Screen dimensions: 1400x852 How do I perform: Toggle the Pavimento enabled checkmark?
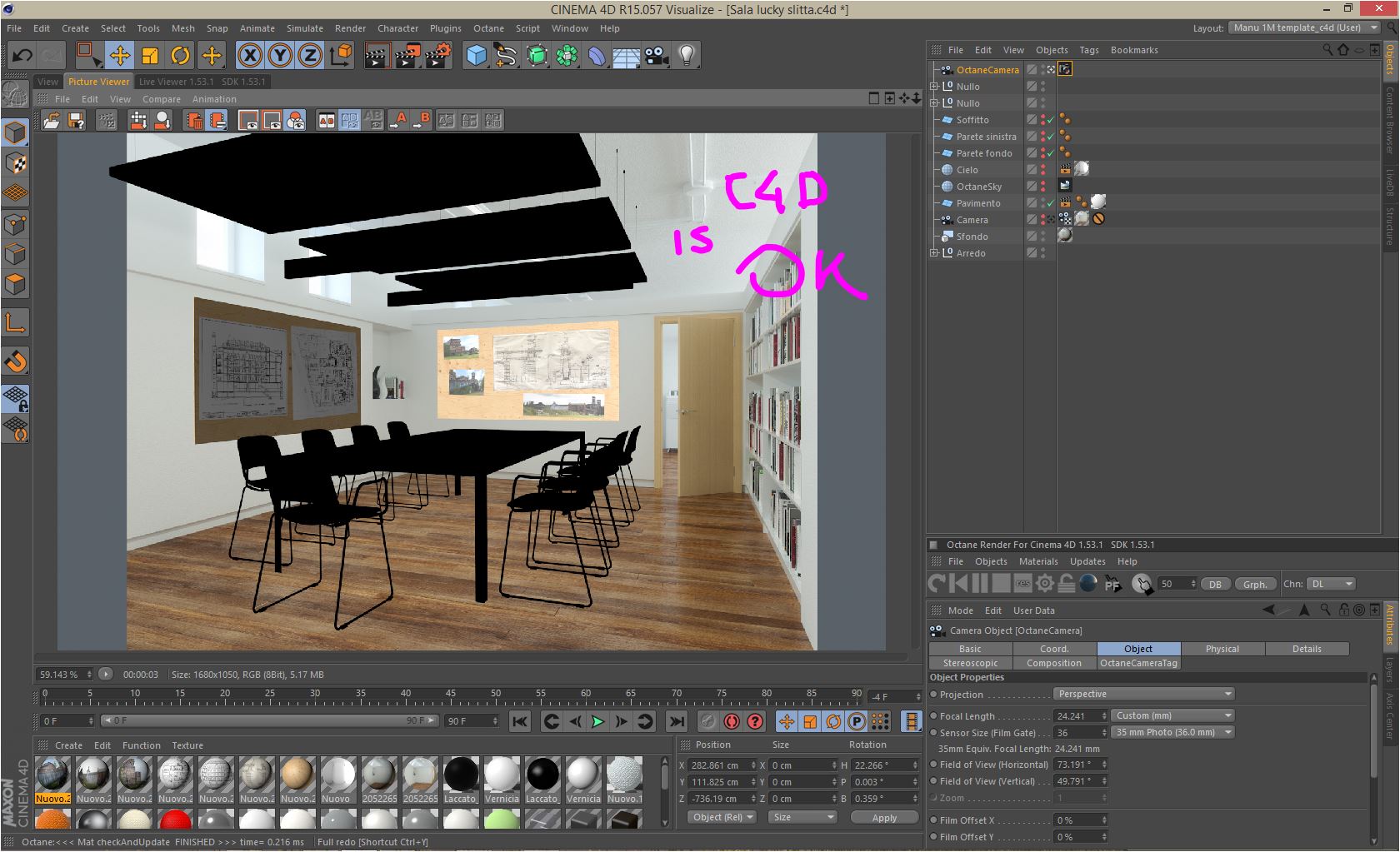1051,203
